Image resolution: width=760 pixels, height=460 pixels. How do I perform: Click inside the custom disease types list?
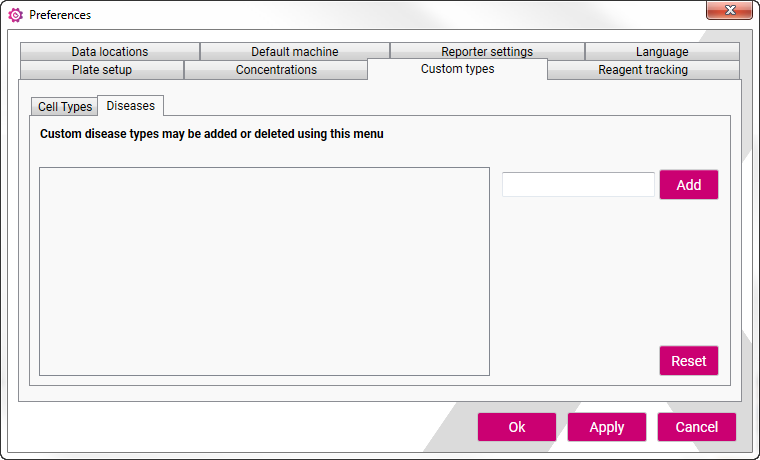[264, 271]
